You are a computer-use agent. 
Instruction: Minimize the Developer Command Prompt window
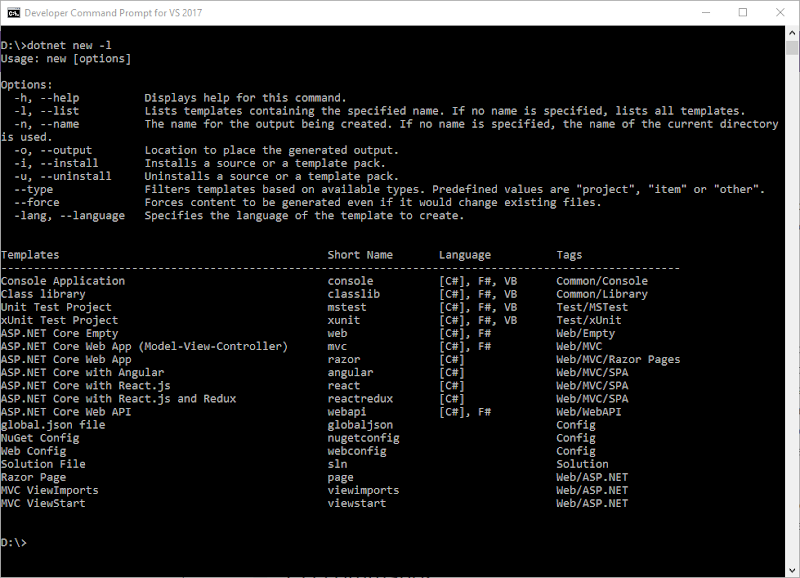706,13
